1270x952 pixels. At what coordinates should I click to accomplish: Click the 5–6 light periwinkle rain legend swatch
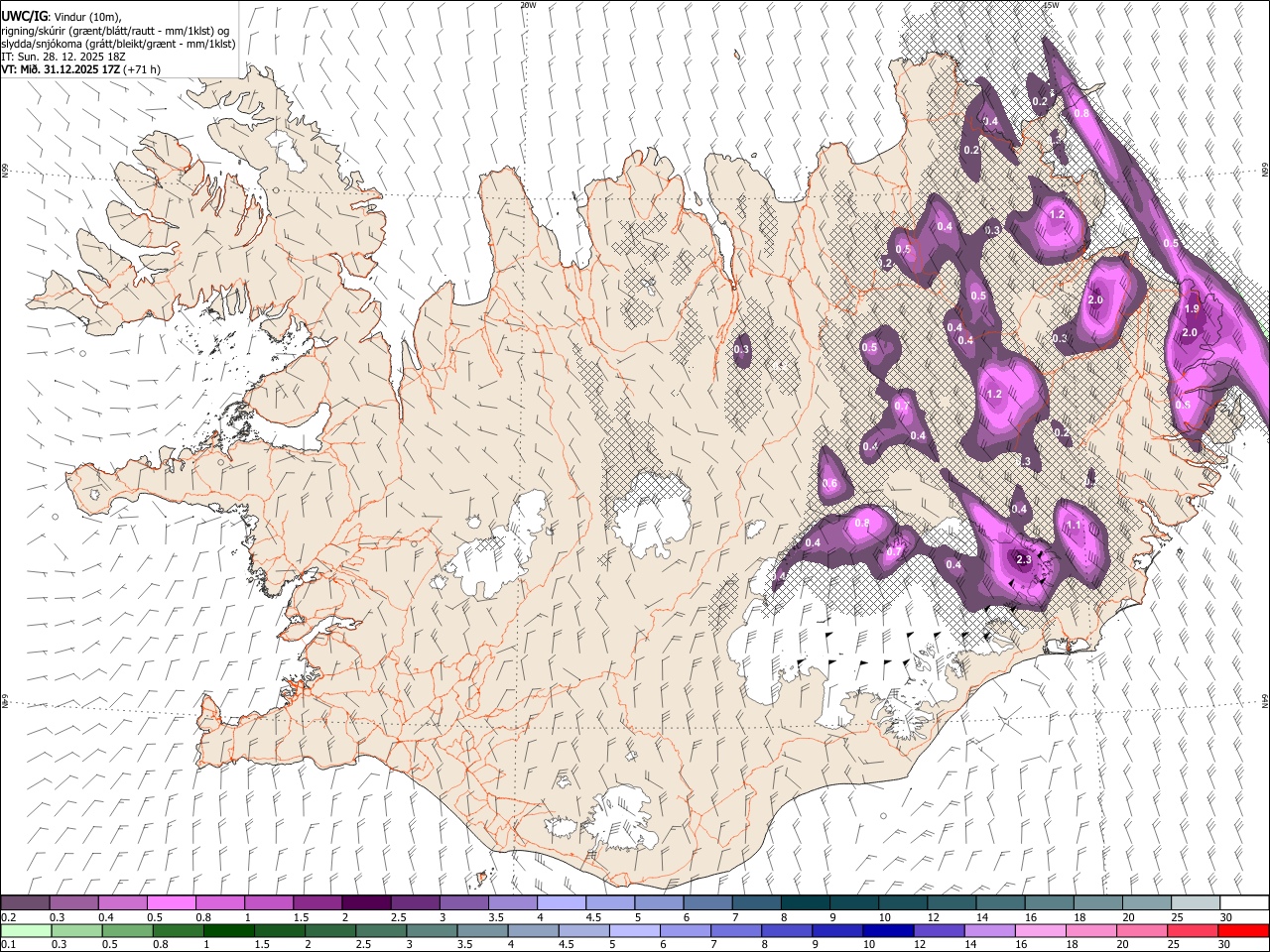[635, 930]
